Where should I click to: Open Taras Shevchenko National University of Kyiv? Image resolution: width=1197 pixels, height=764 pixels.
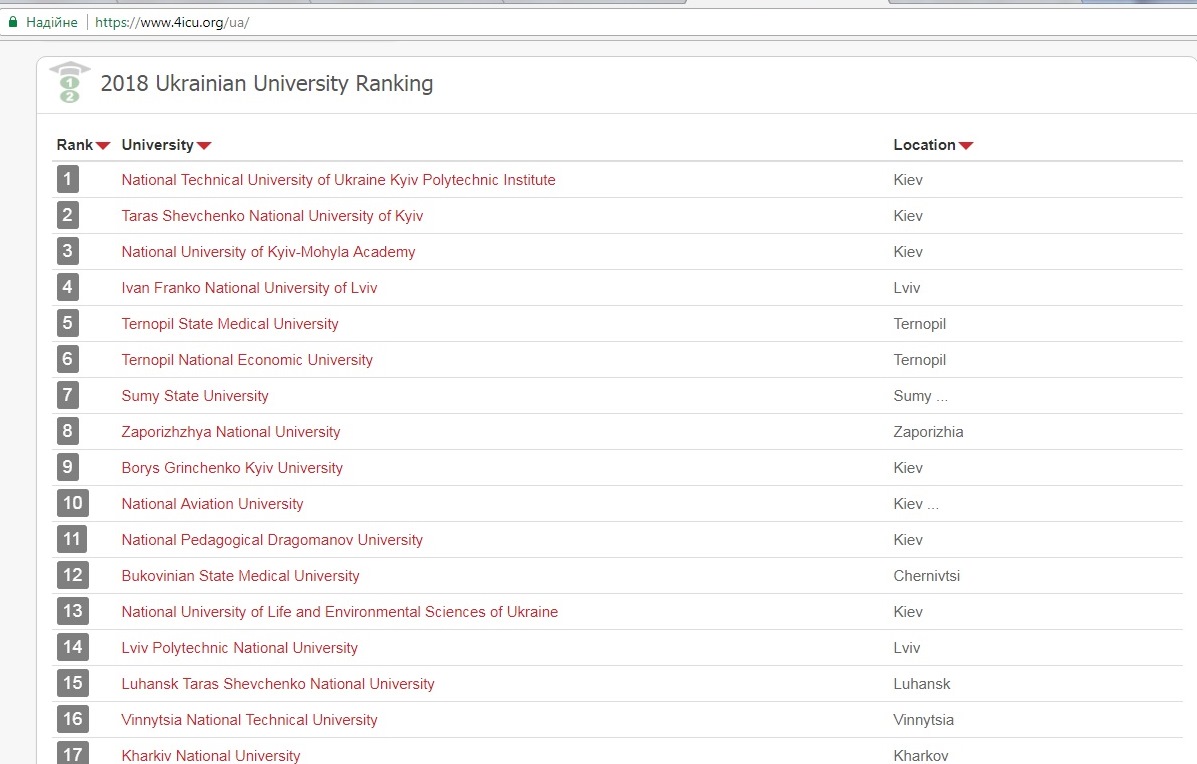tap(272, 216)
